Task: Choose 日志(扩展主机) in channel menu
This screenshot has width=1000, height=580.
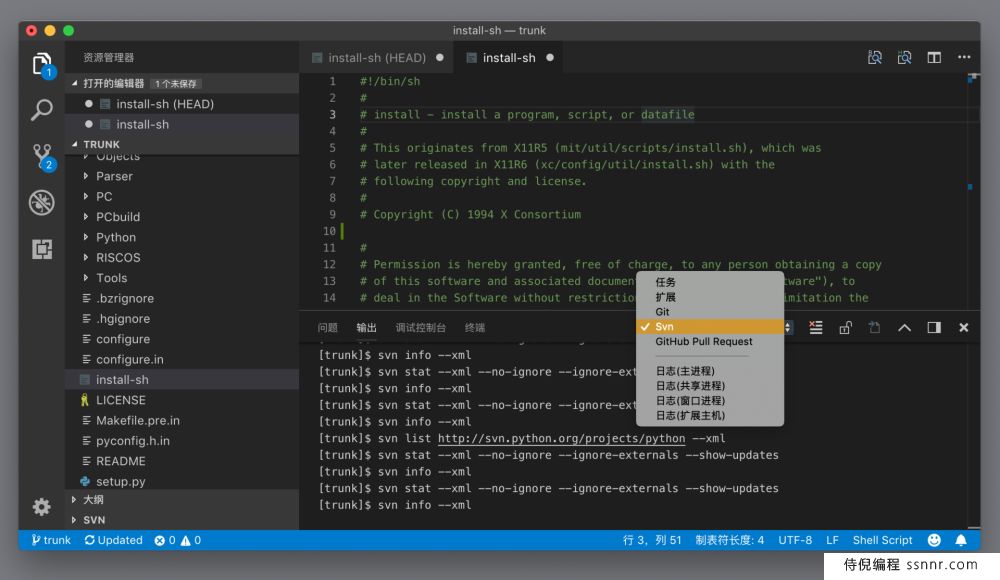Action: click(710, 415)
